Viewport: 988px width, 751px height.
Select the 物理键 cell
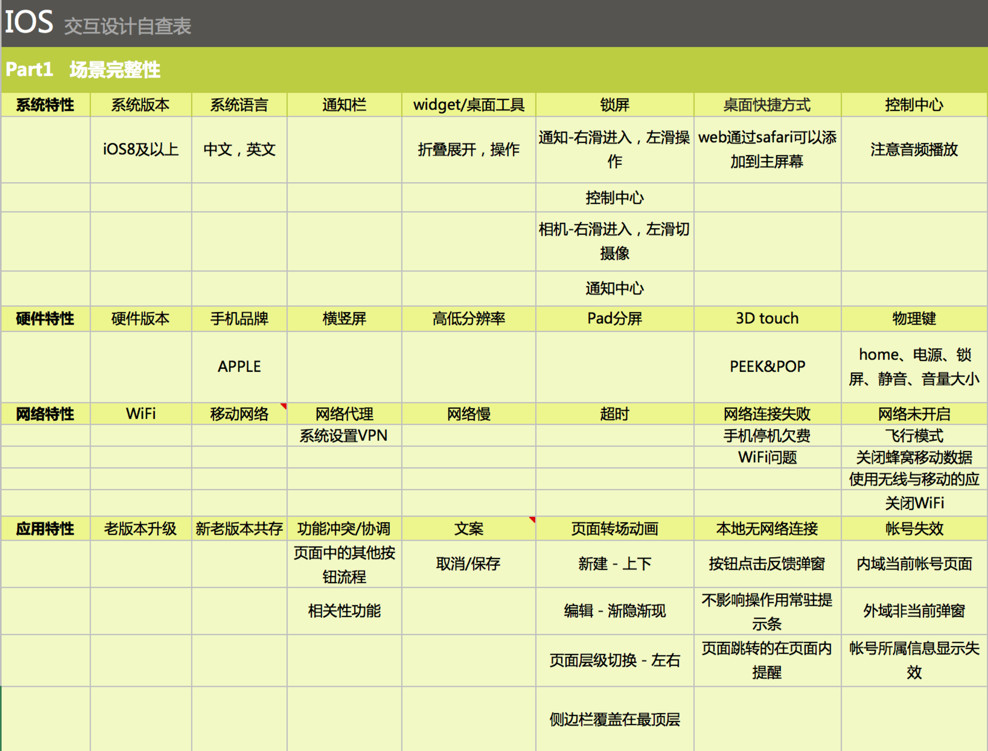click(x=914, y=319)
